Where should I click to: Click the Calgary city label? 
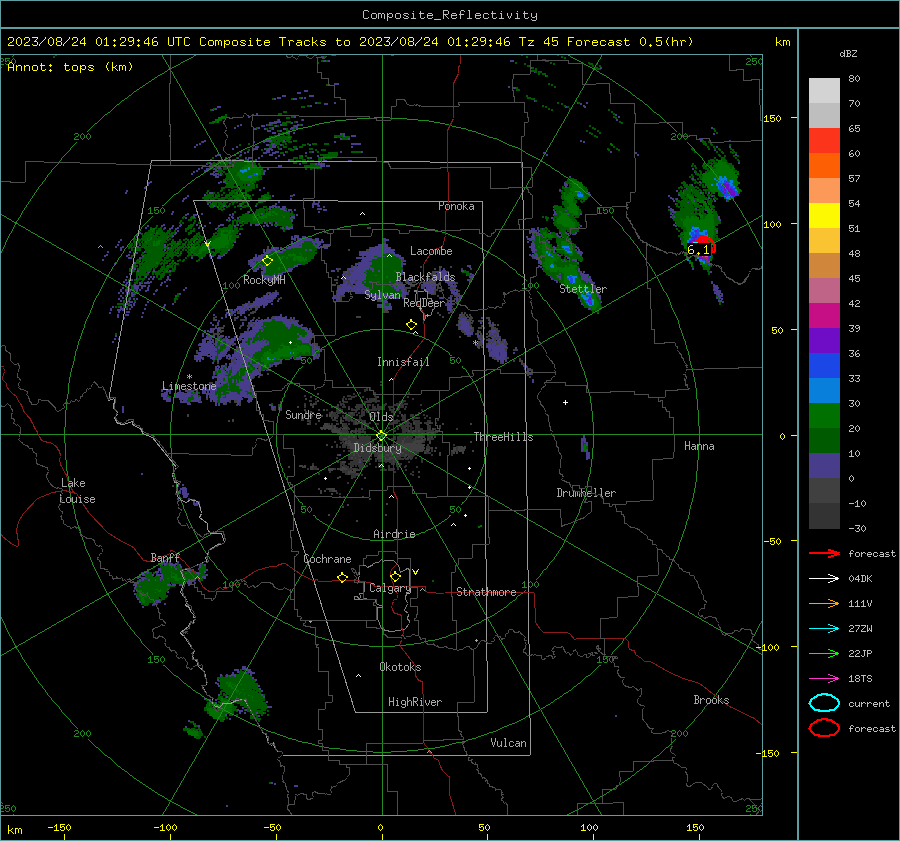[390, 588]
